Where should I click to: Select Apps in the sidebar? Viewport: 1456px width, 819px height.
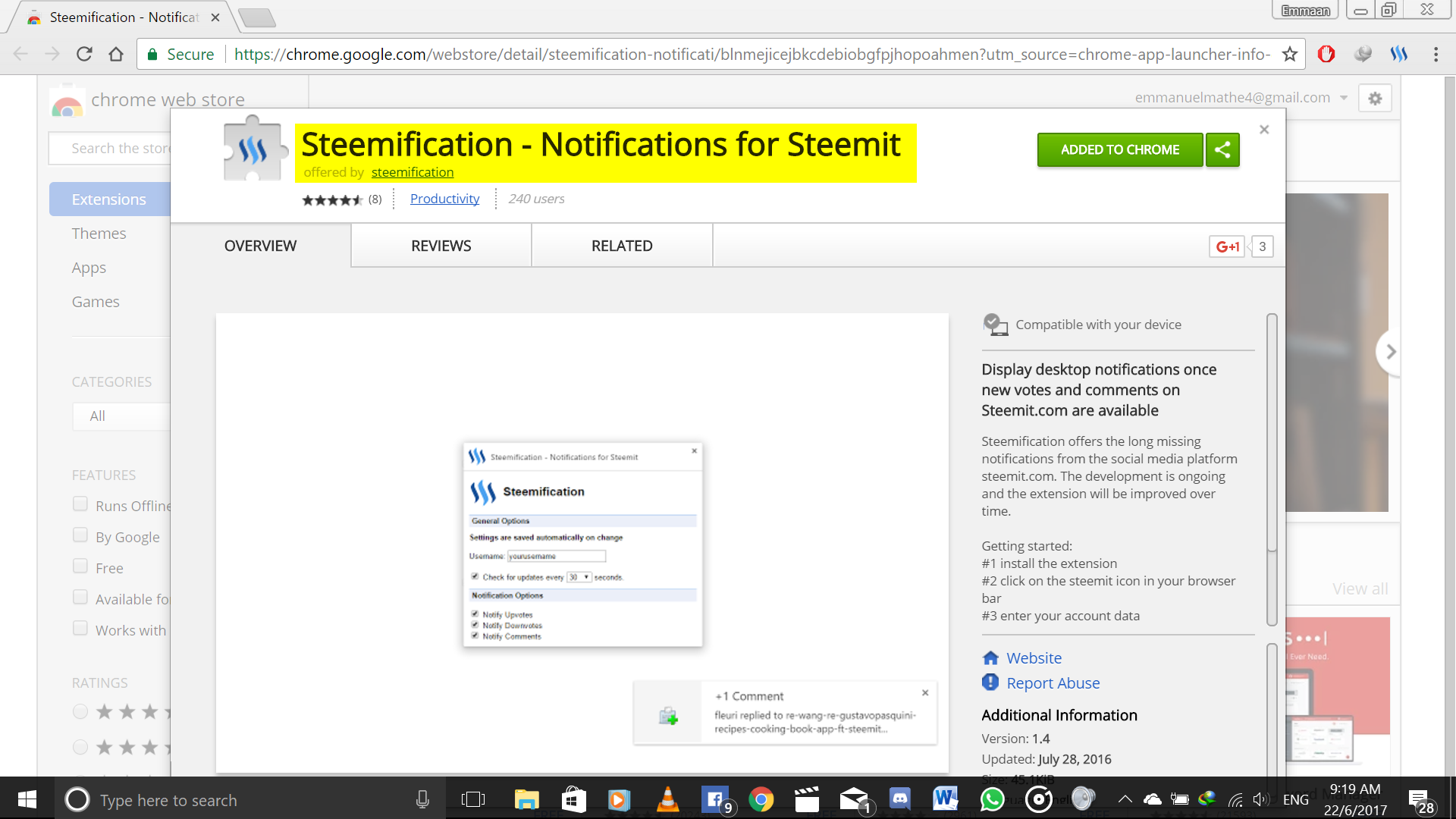coord(89,268)
